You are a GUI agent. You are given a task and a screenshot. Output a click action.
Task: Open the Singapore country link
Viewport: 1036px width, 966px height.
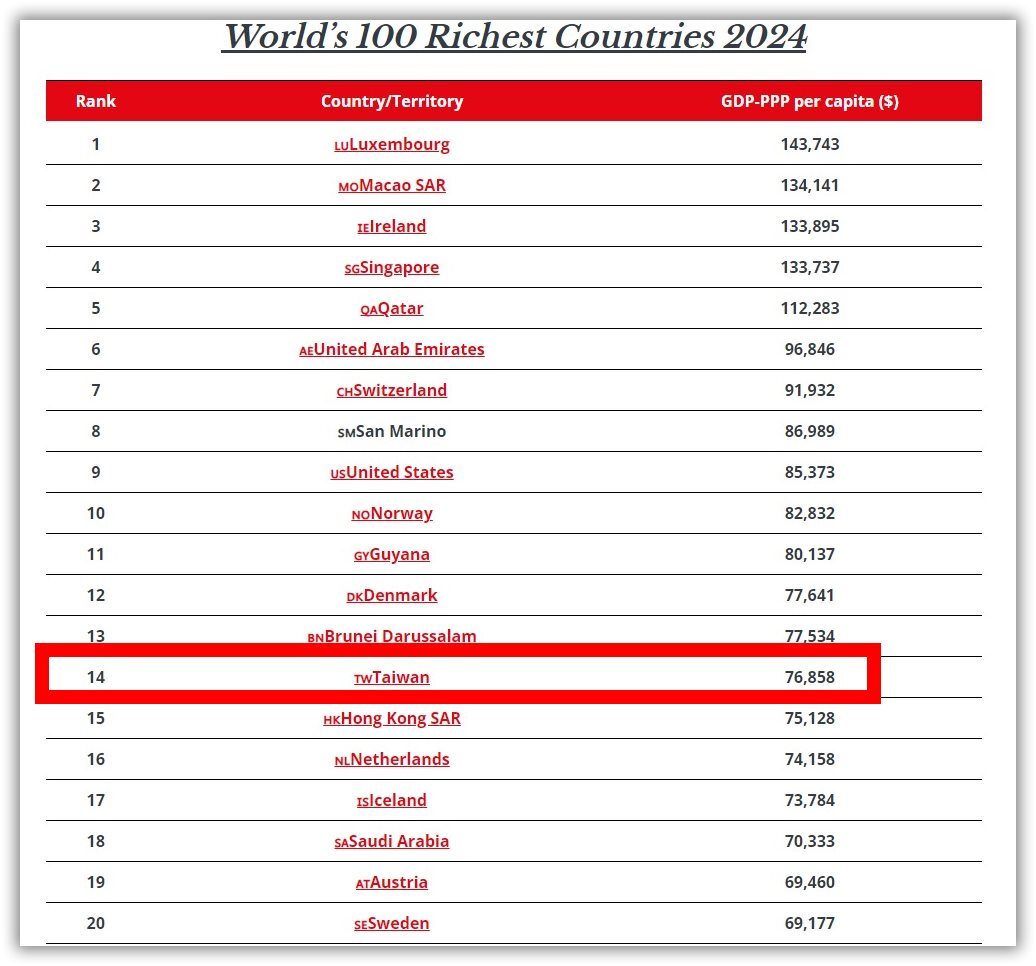392,268
